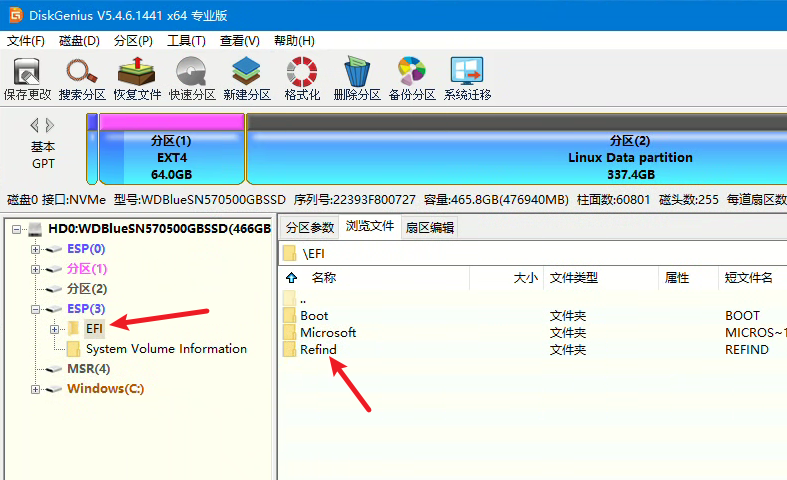
Task: Sort files by the 大小 column header
Action: pyautogui.click(x=526, y=278)
